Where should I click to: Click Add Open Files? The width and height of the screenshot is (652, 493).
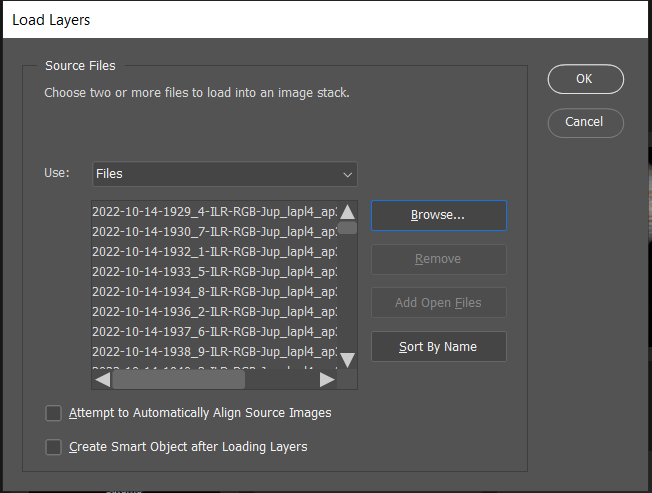point(439,303)
